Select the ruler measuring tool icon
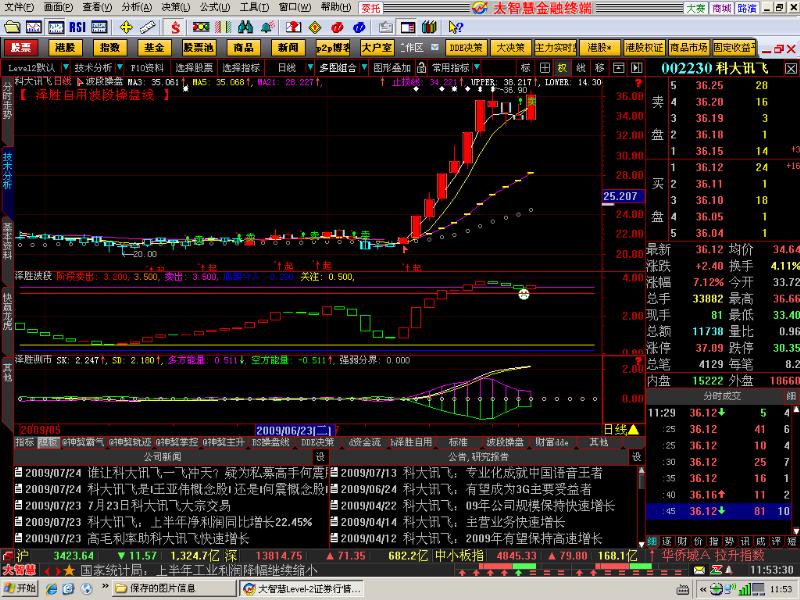 pyautogui.click(x=147, y=27)
